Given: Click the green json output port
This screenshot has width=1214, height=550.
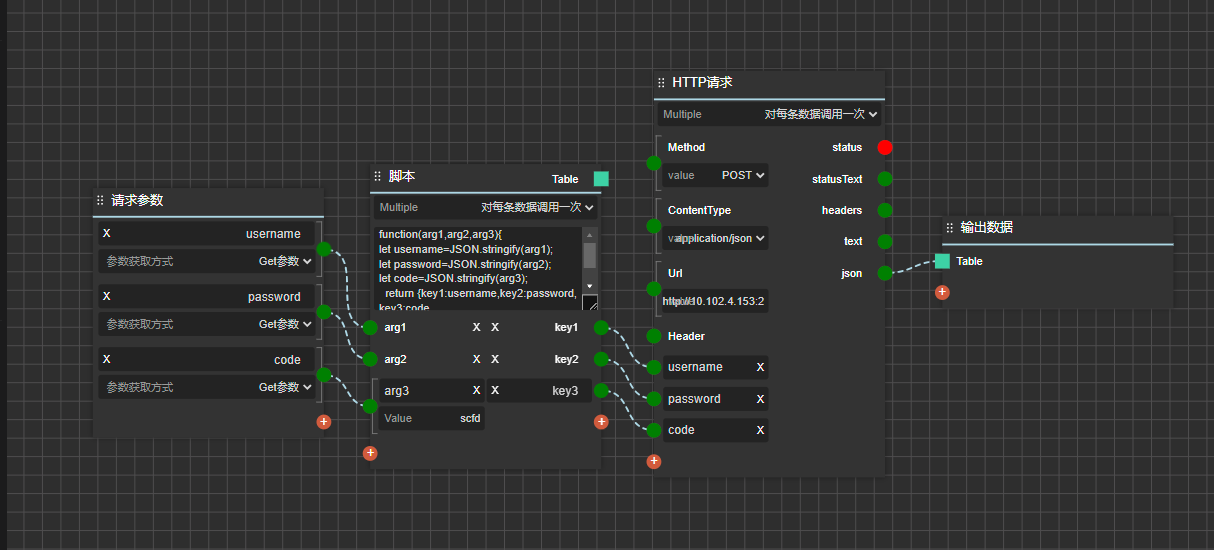Looking at the screenshot, I should tap(884, 273).
